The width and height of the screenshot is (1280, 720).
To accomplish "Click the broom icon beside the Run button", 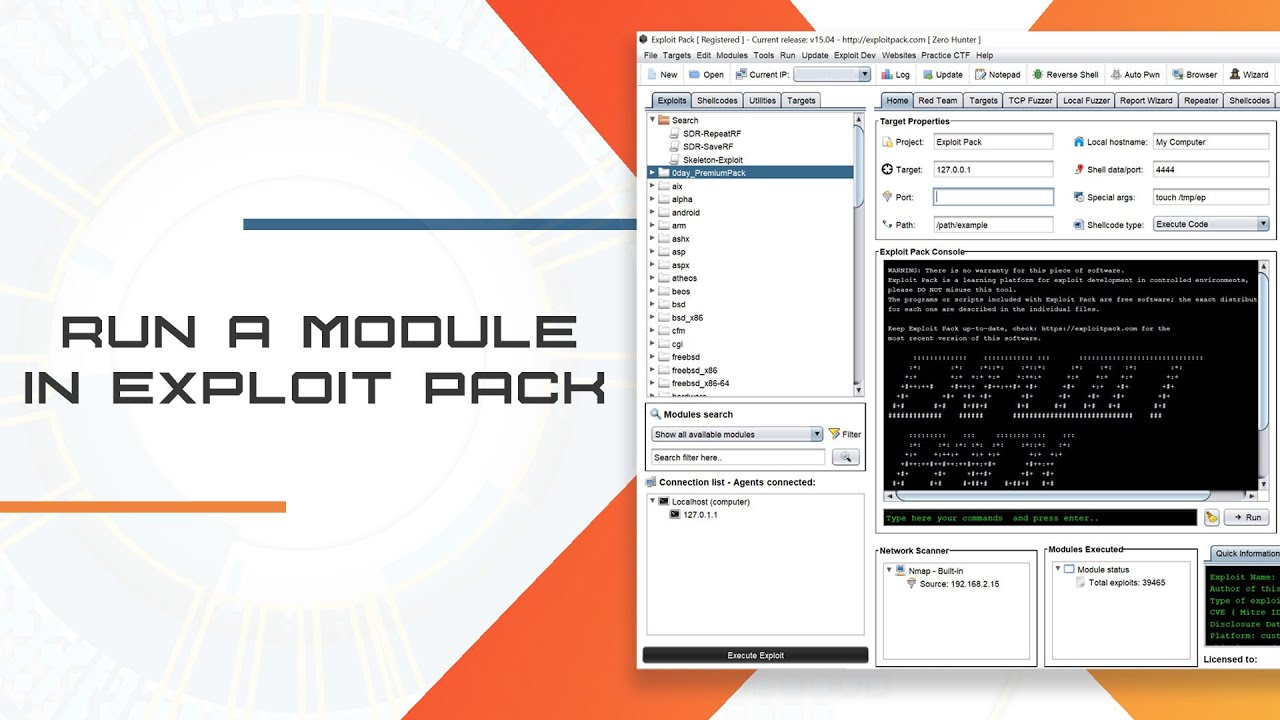I will pos(1211,517).
